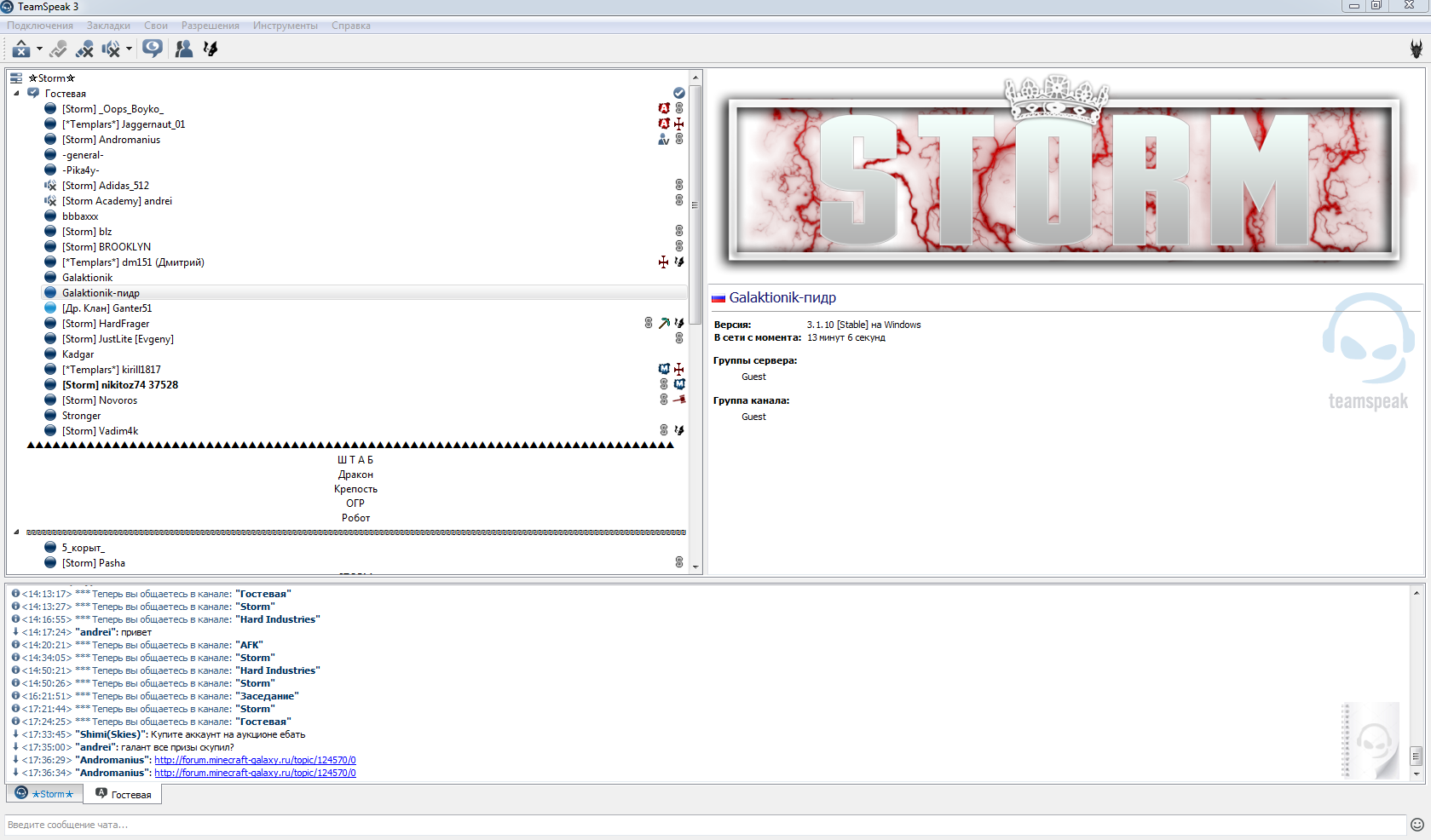Click the checkmark icon on the Гостевая row
This screenshot has width=1431, height=840.
pos(679,93)
